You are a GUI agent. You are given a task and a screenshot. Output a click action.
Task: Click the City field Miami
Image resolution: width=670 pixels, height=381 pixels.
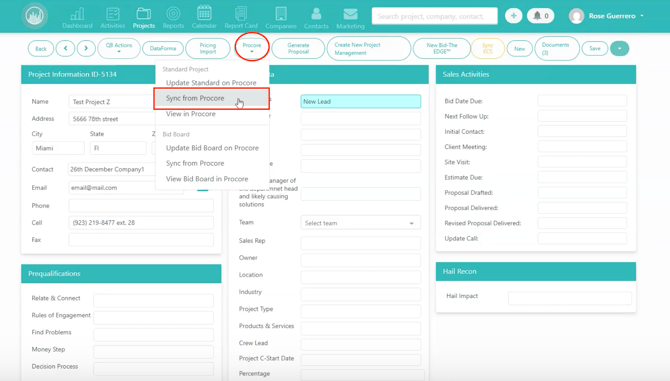[x=58, y=148]
